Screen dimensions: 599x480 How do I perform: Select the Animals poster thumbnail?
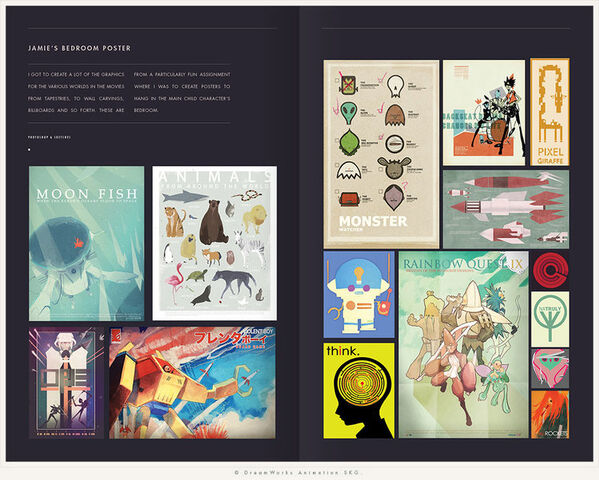pos(215,243)
